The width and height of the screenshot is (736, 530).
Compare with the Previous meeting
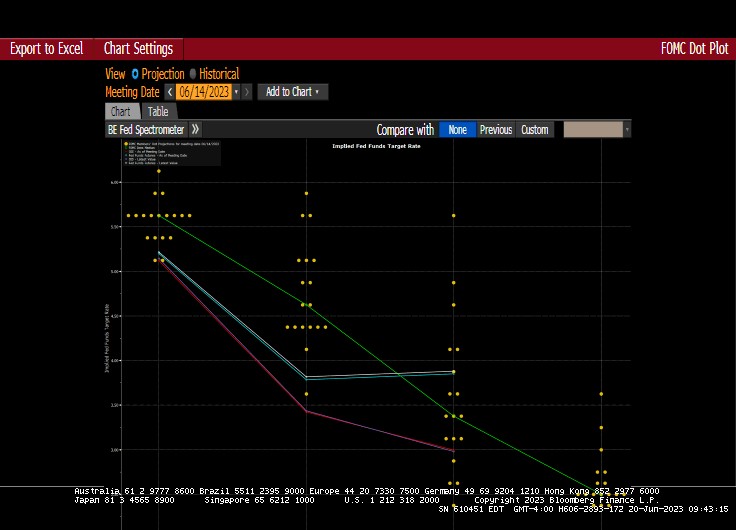point(495,130)
